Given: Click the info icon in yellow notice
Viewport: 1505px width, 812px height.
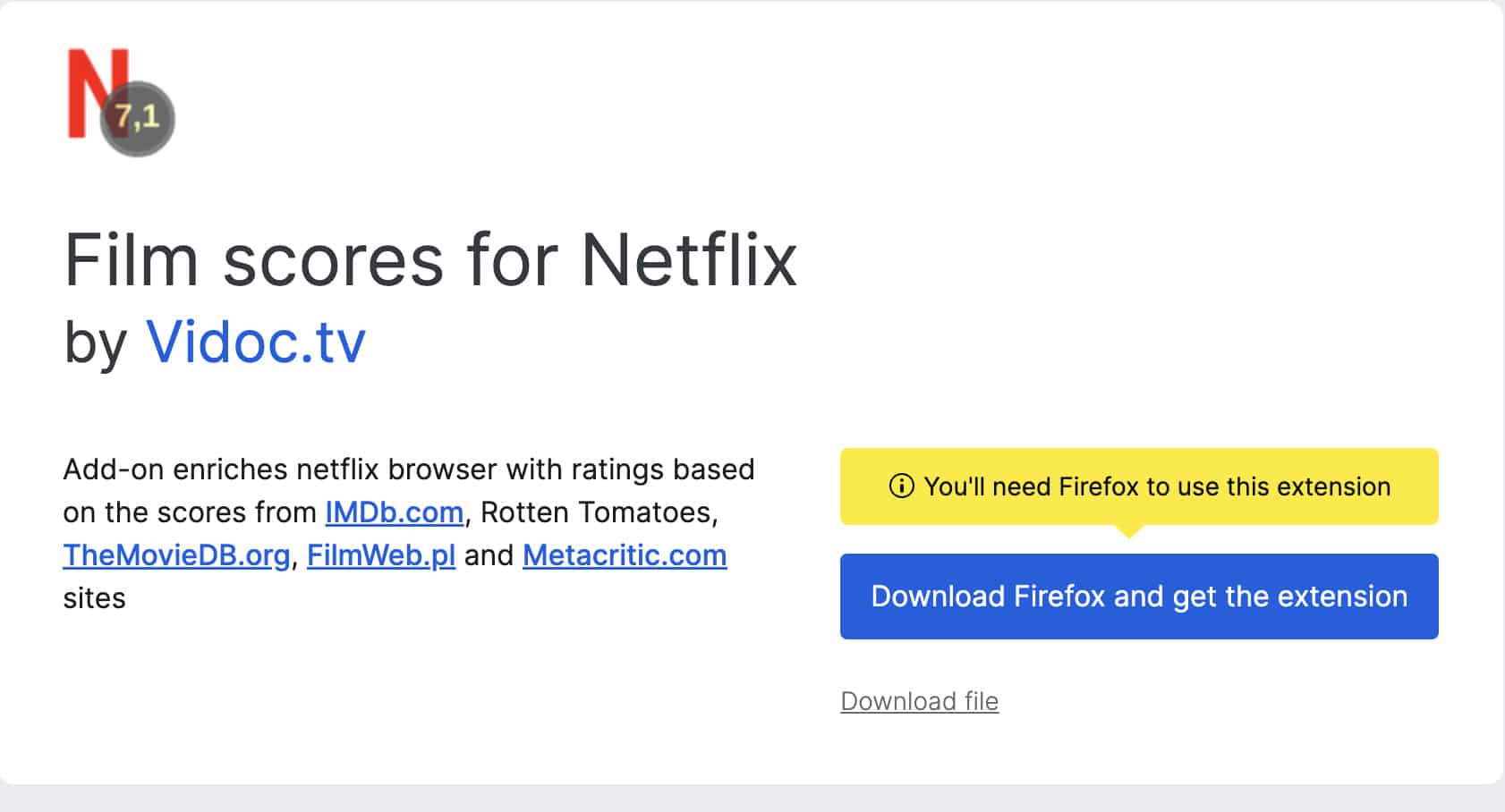Looking at the screenshot, I should click(901, 486).
